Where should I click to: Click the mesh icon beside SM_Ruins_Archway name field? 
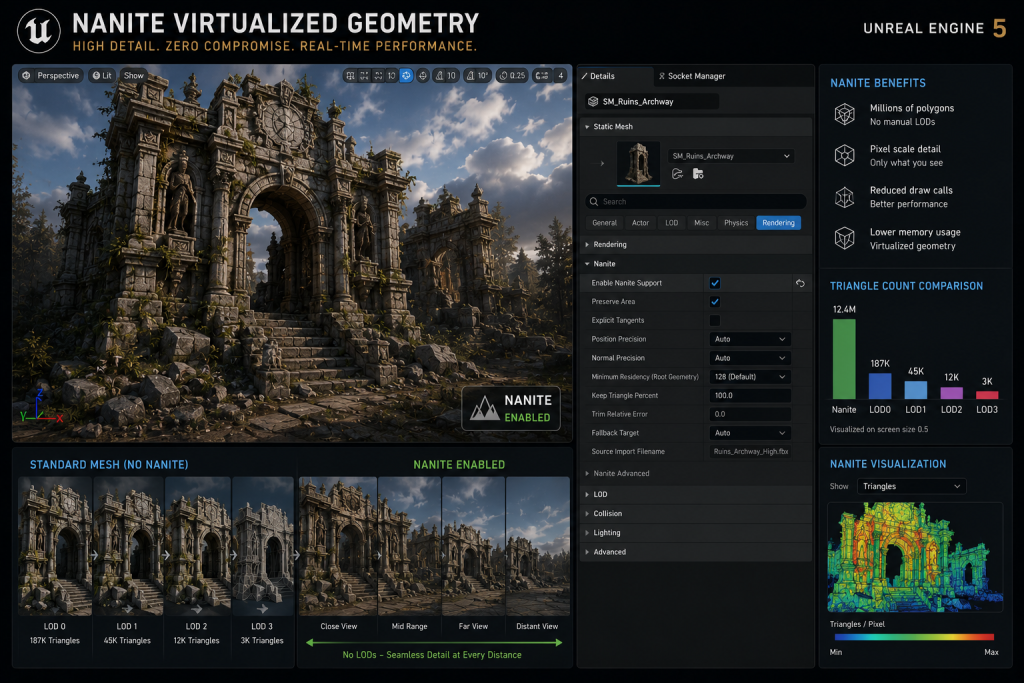[x=593, y=102]
